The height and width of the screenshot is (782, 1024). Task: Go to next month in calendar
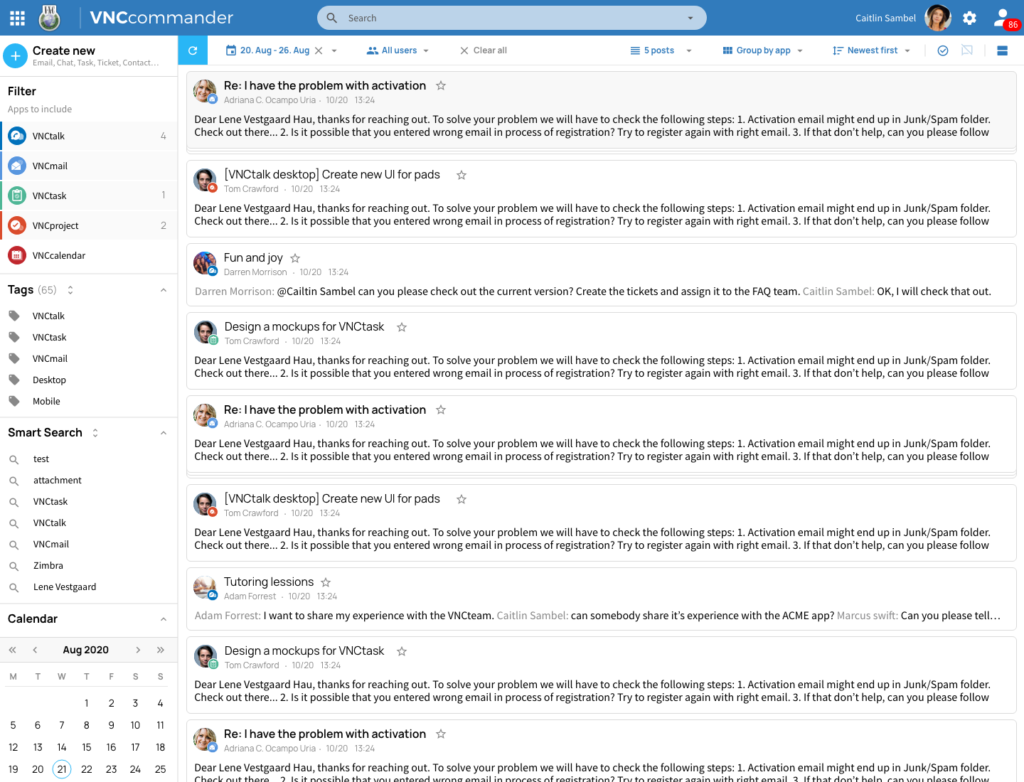tap(138, 650)
